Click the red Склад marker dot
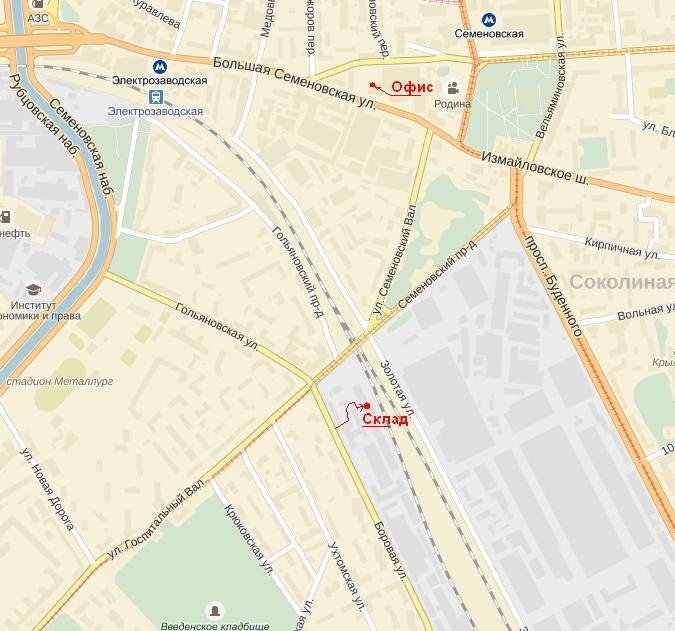This screenshot has width=675, height=631. [x=367, y=405]
